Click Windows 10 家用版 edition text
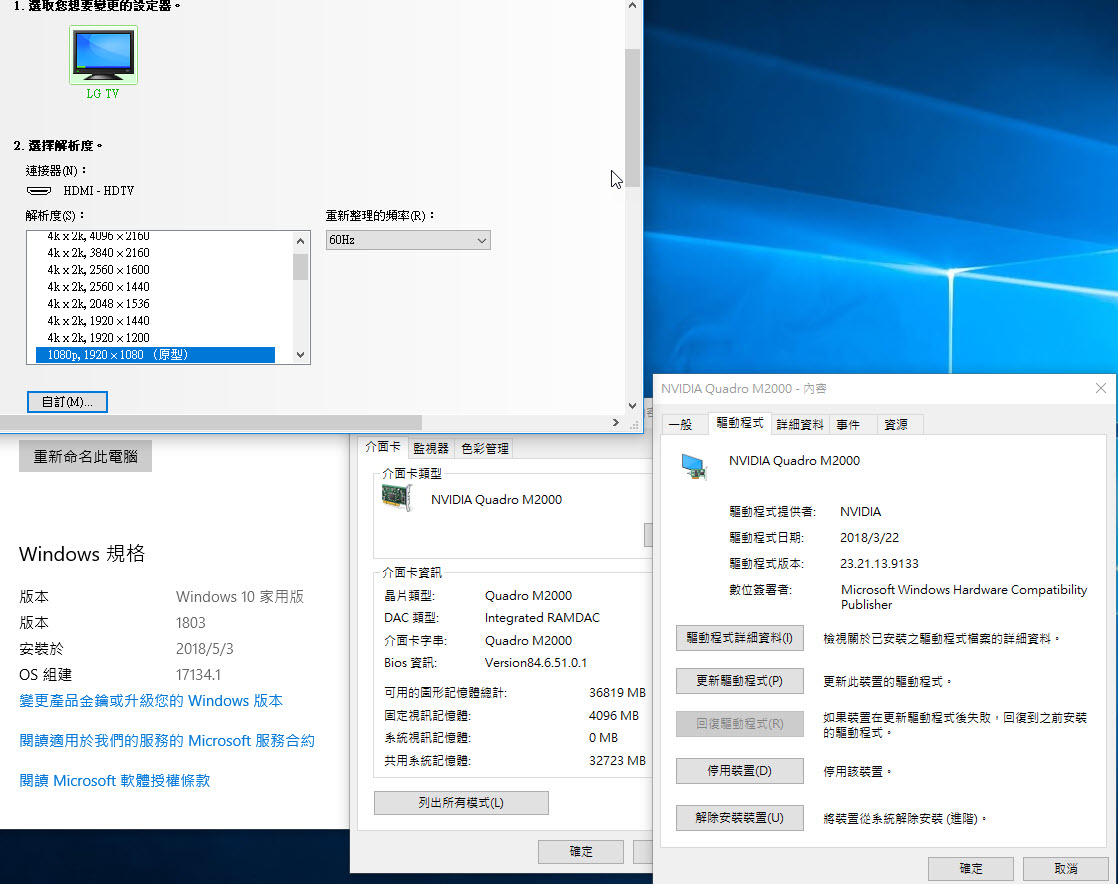The width and height of the screenshot is (1118, 884). [x=240, y=597]
